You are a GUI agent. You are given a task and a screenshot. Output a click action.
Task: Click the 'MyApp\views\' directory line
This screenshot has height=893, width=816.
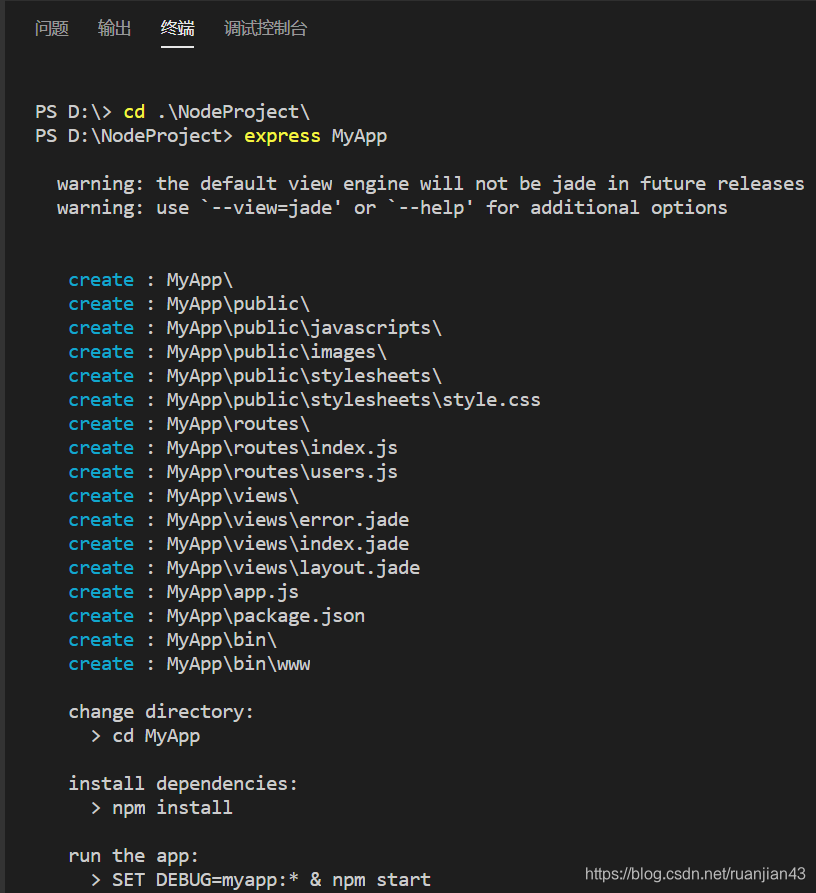pos(183,495)
